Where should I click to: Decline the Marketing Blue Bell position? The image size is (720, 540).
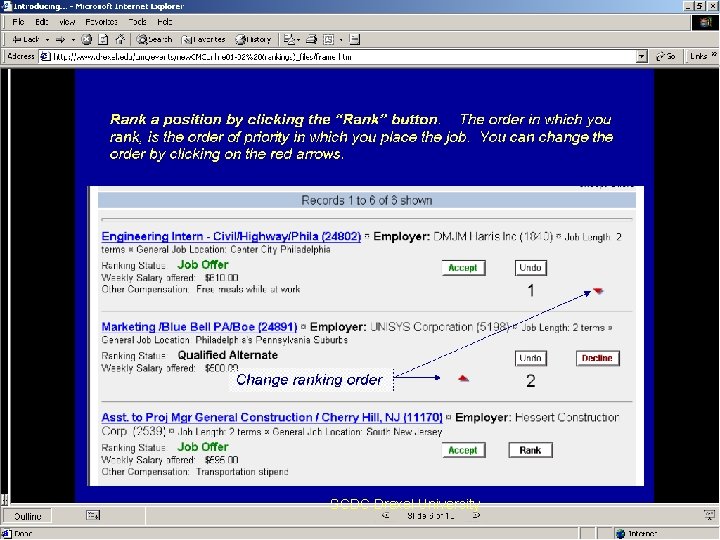(x=597, y=358)
